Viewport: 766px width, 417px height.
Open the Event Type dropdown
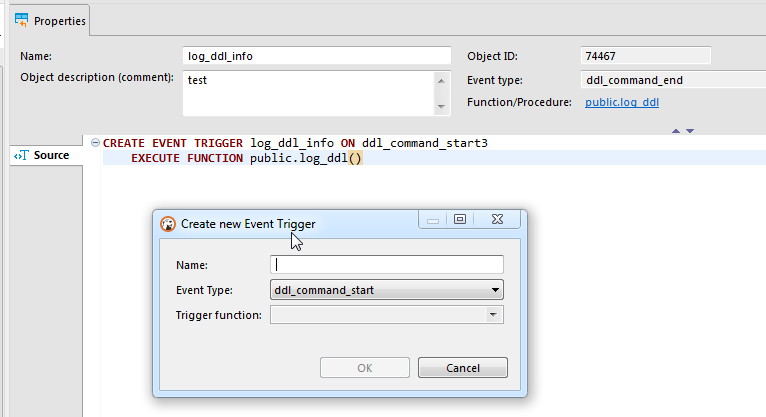pyautogui.click(x=386, y=290)
